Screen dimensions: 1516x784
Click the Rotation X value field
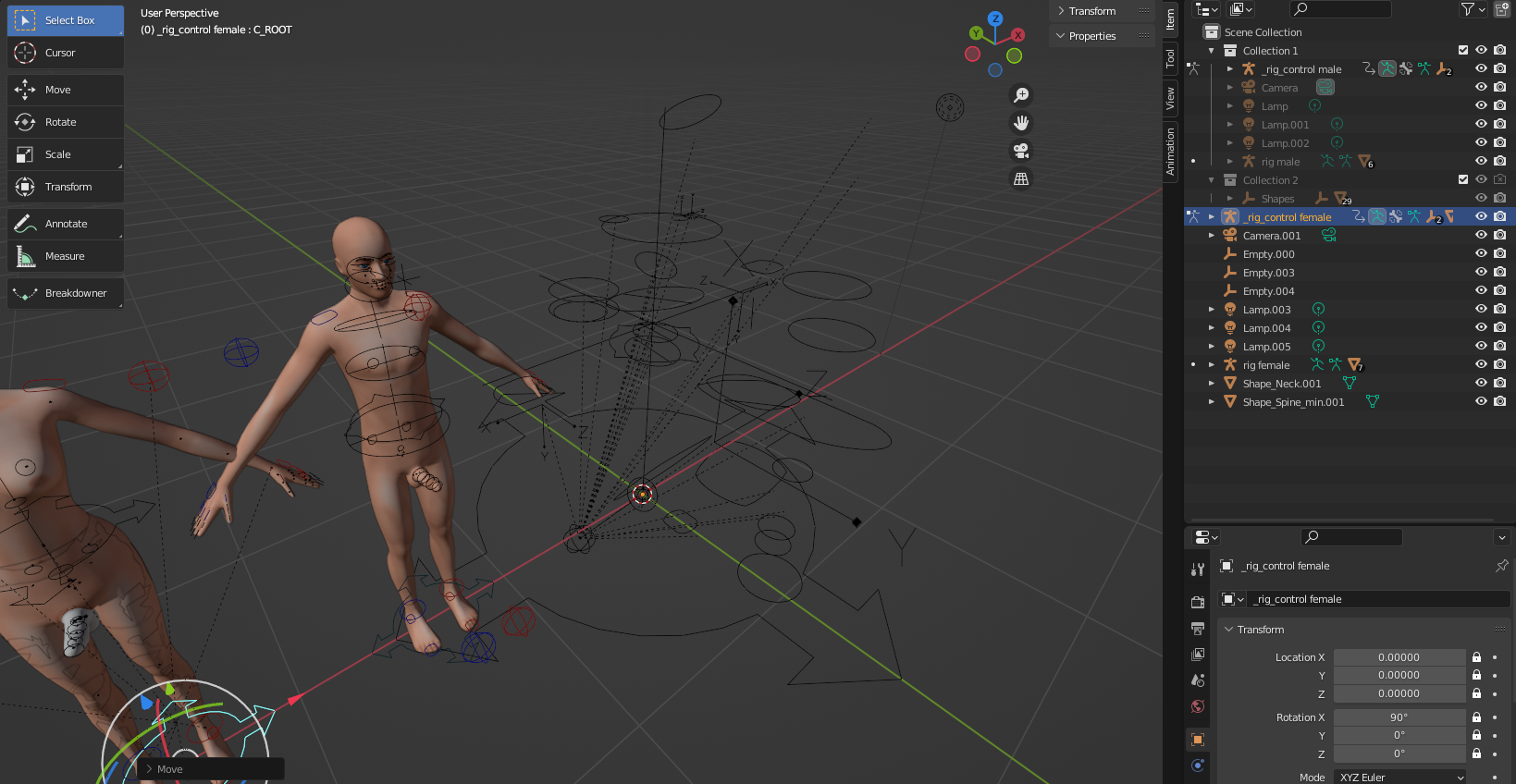coord(1399,717)
